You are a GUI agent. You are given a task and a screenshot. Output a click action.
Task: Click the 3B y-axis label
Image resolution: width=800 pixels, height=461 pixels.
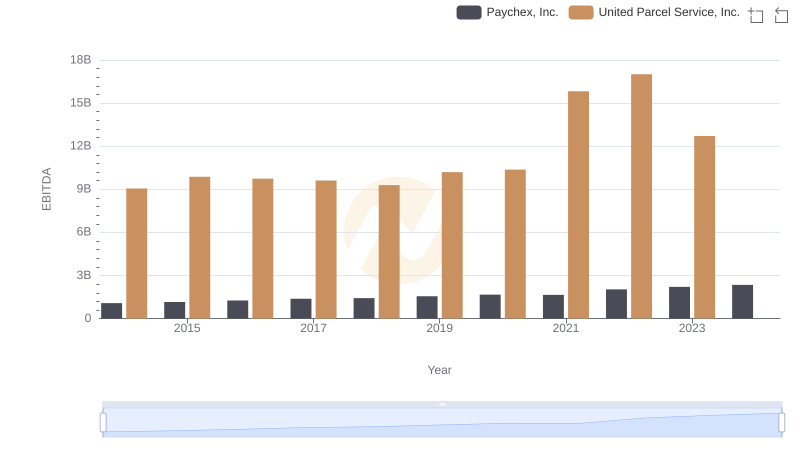click(84, 275)
